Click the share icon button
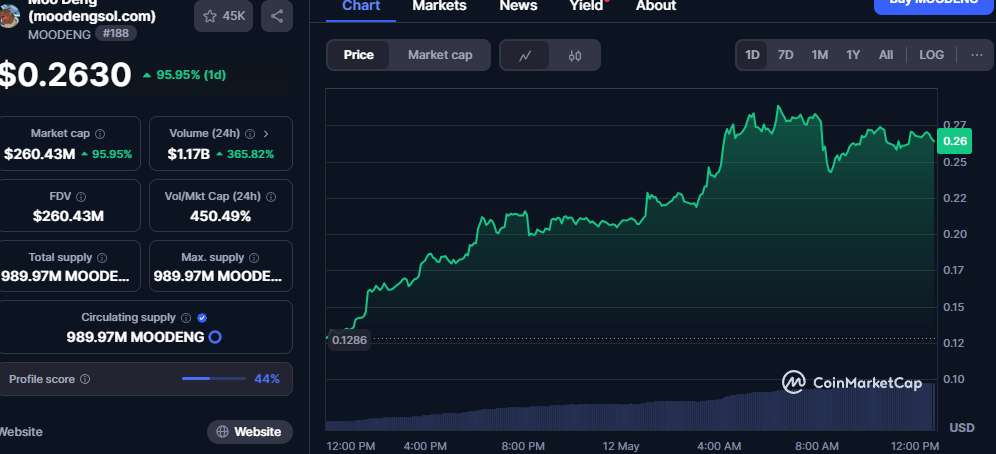The height and width of the screenshot is (454, 996). pyautogui.click(x=277, y=17)
